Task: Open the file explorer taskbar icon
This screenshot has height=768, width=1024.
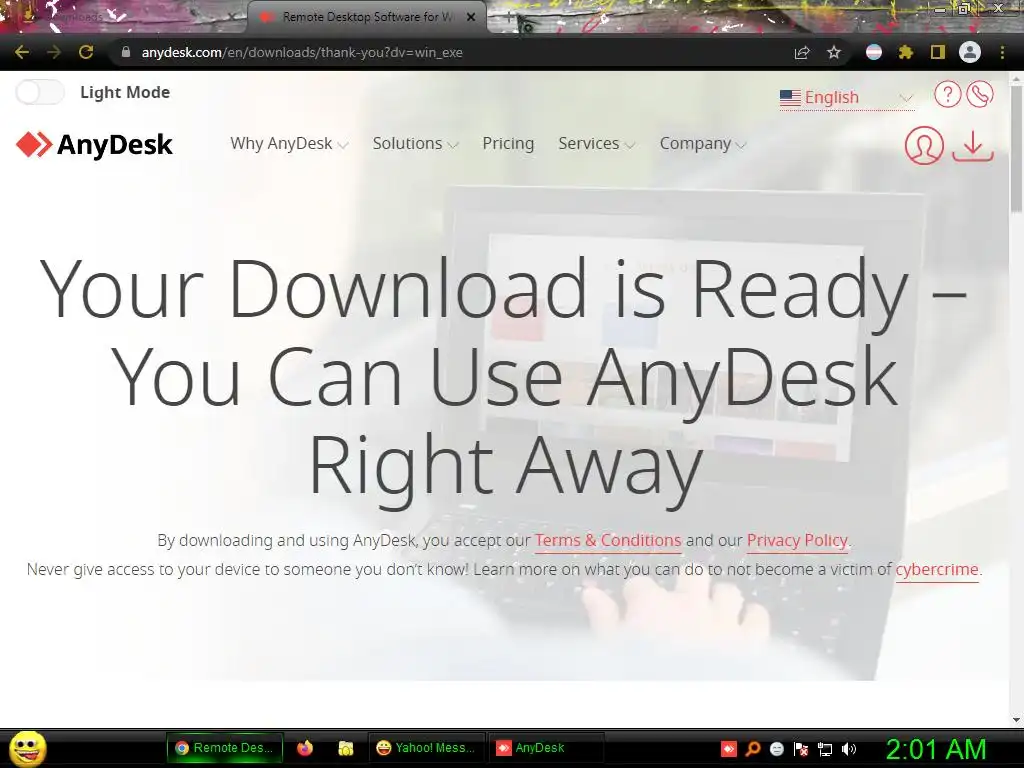Action: pyautogui.click(x=345, y=748)
